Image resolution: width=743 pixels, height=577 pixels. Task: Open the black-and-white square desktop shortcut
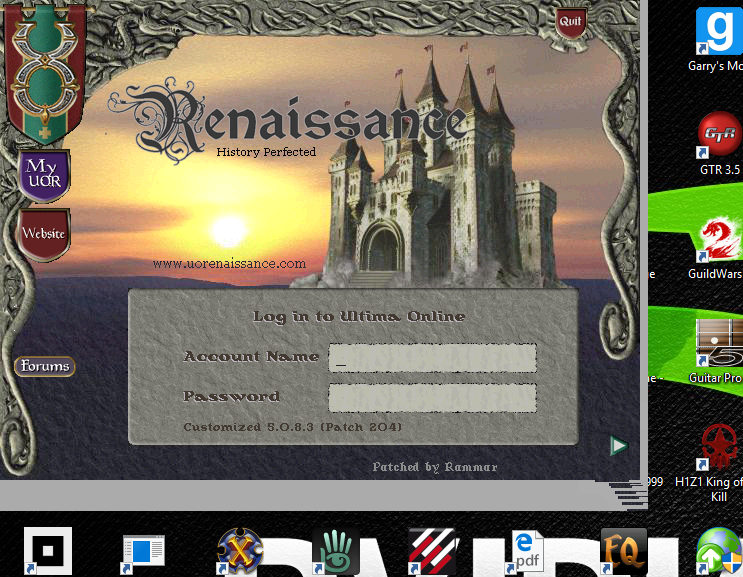pos(48,551)
